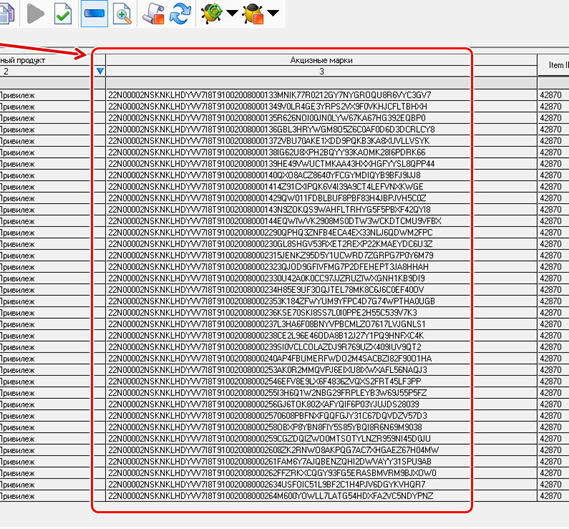The width and height of the screenshot is (569, 529).
Task: Open dropdown arrow next to target bug icon
Action: (232, 13)
